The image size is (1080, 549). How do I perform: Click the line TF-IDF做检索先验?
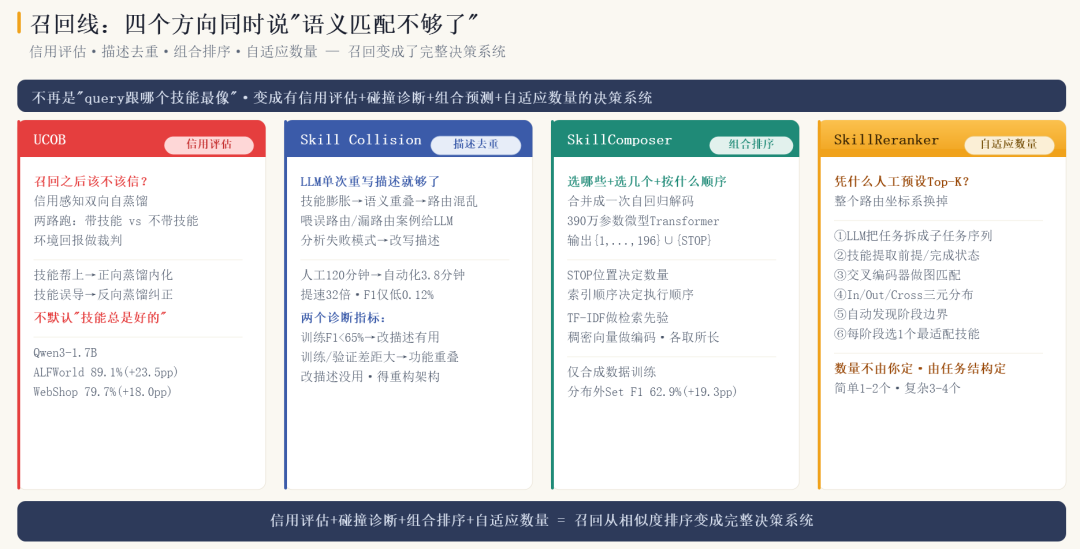pyautogui.click(x=618, y=318)
